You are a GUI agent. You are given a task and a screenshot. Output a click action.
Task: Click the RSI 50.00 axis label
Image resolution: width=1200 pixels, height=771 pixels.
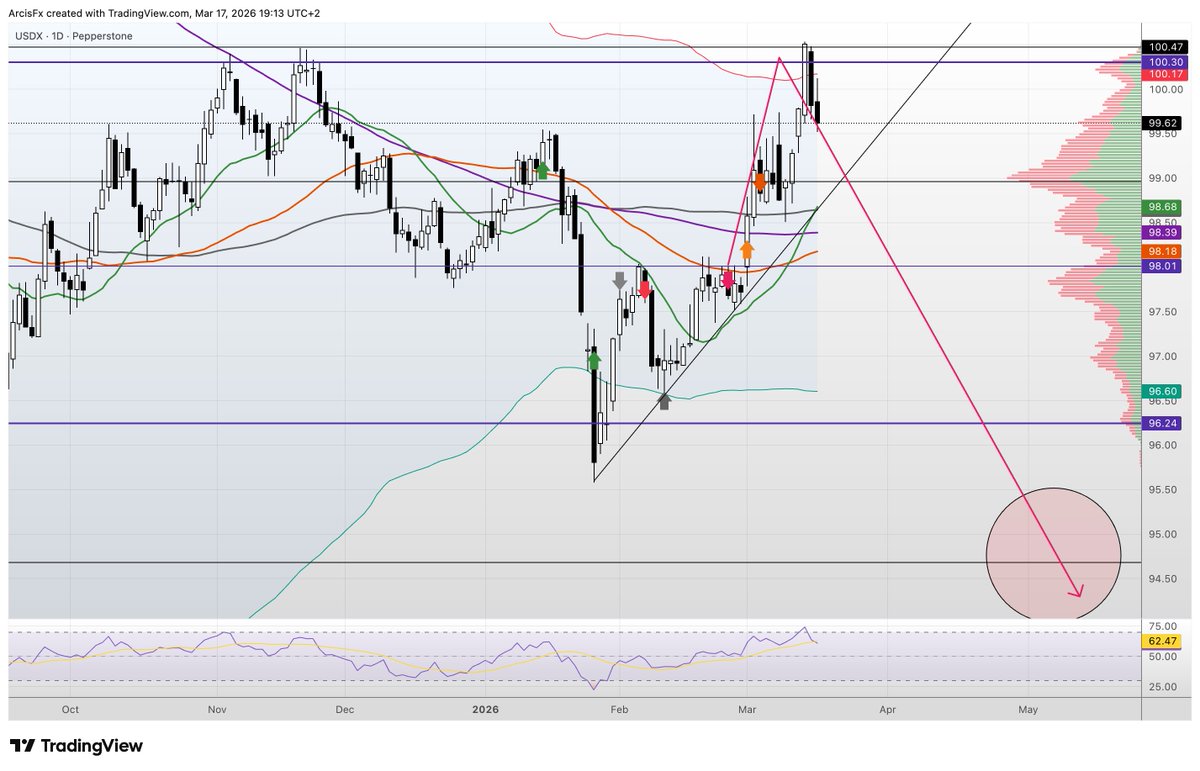pos(1161,657)
